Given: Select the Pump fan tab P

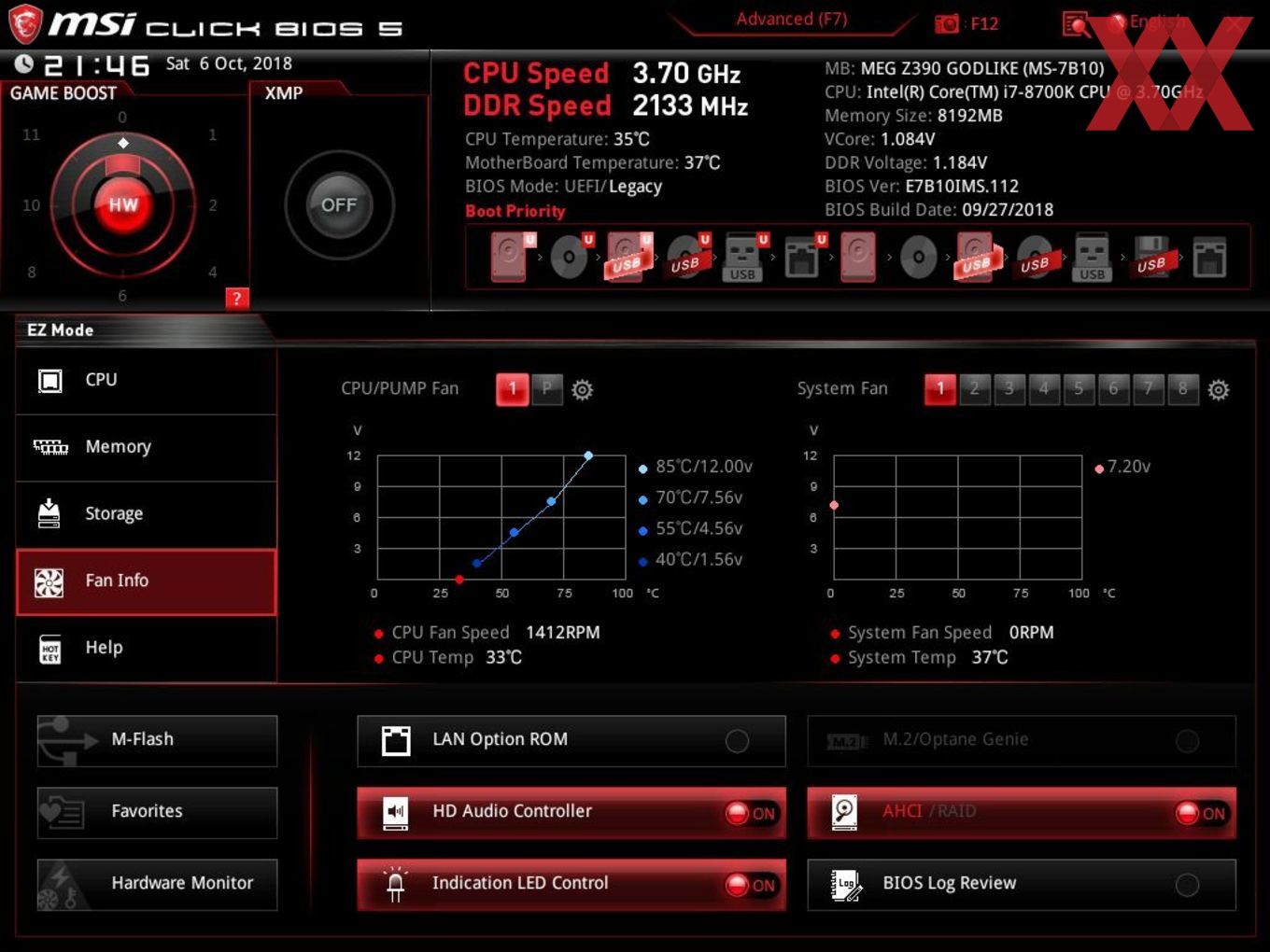Looking at the screenshot, I should pyautogui.click(x=547, y=389).
